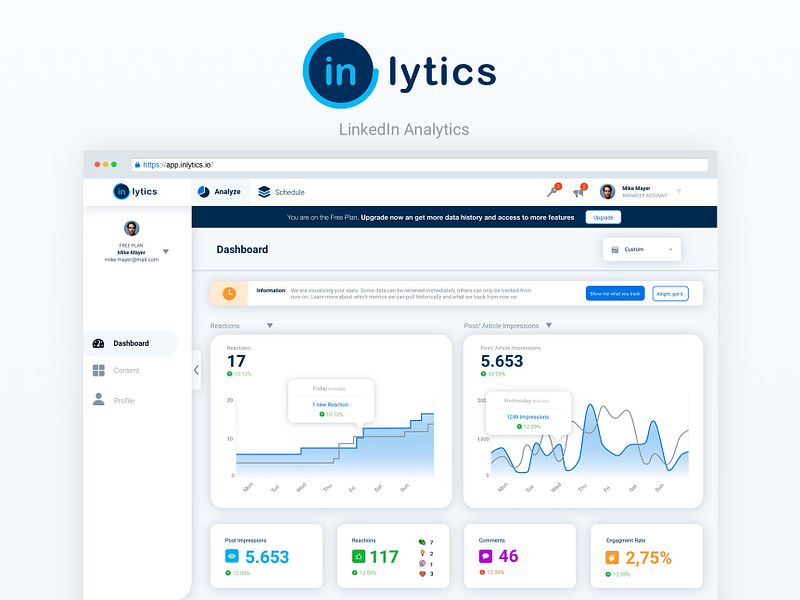Click the announcements megaphone icon

(580, 191)
